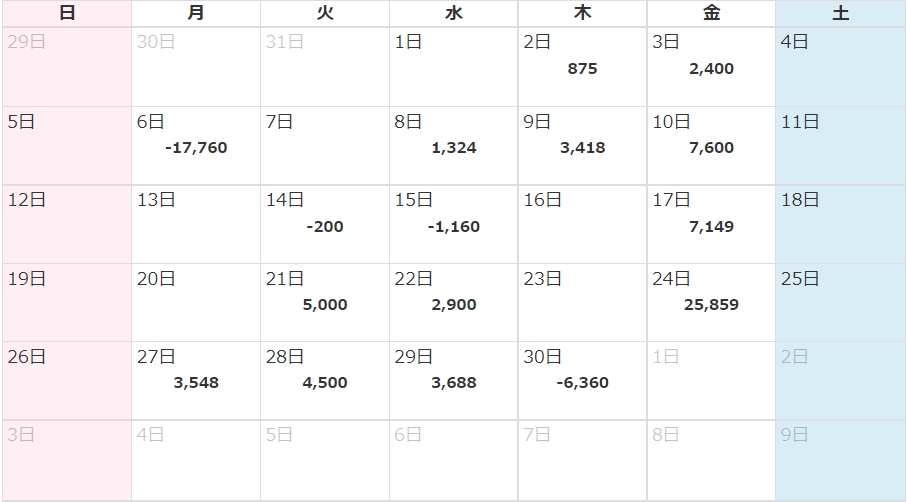Select the empty 16日 calendar cell
Viewport: 907px width, 502px height.
[x=582, y=225]
